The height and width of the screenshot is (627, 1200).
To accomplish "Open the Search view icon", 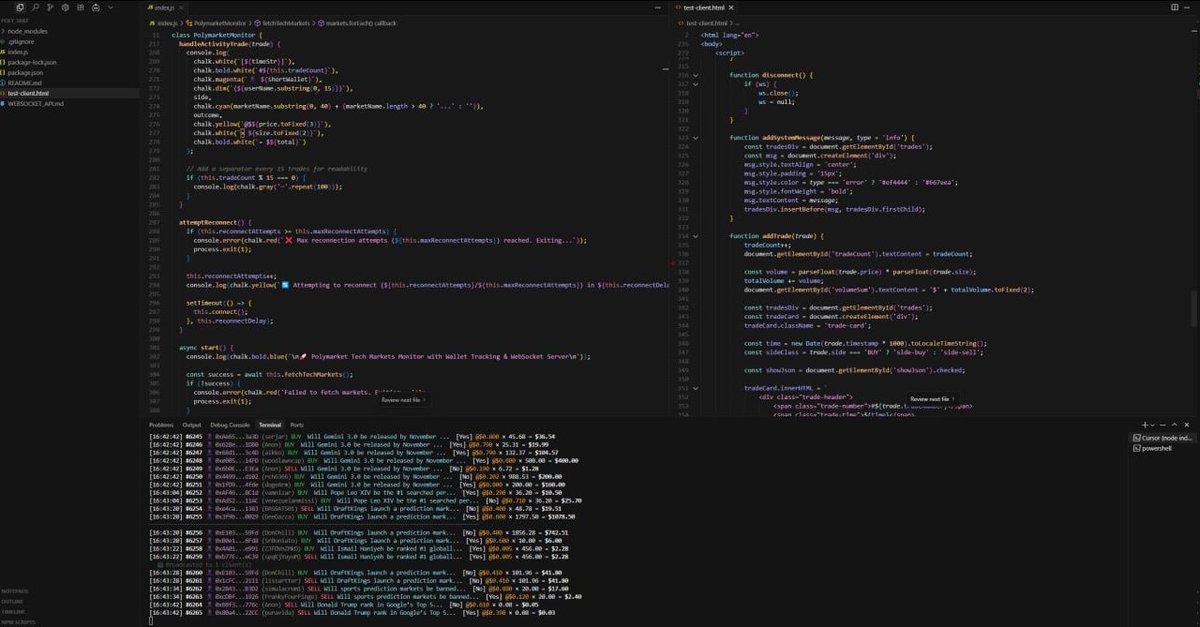I will coord(35,7).
